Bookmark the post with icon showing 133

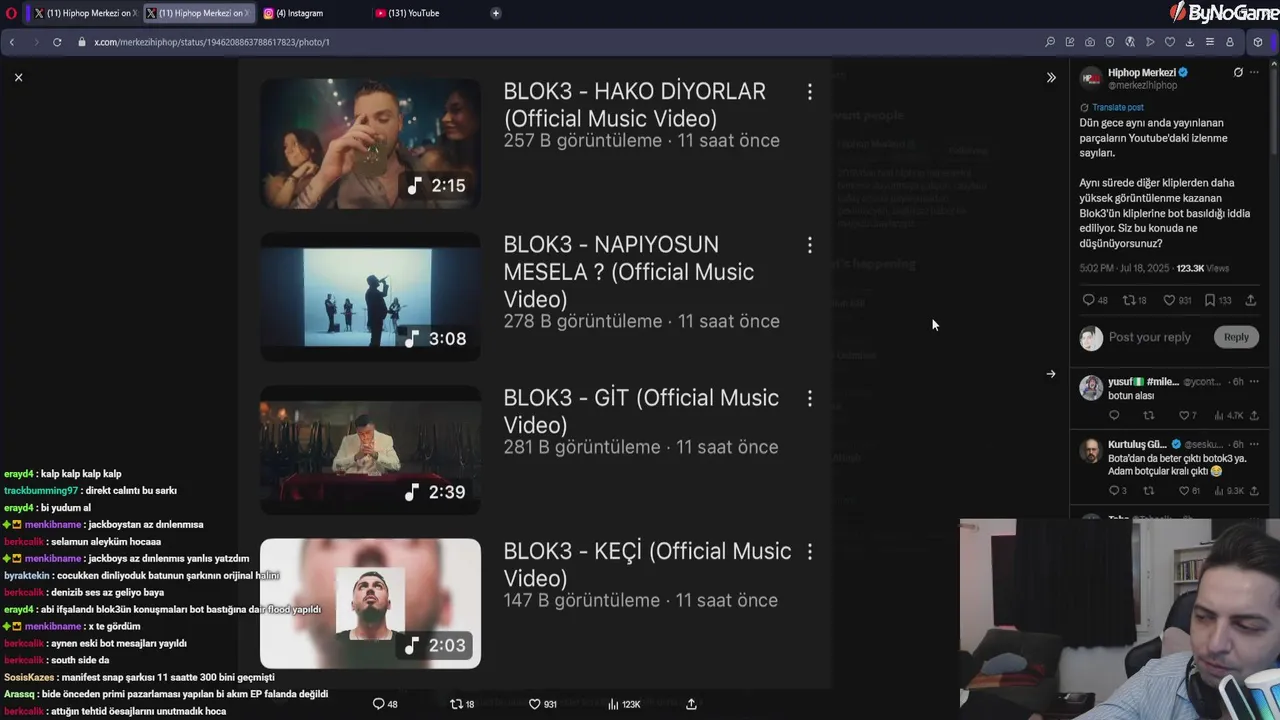(1218, 300)
